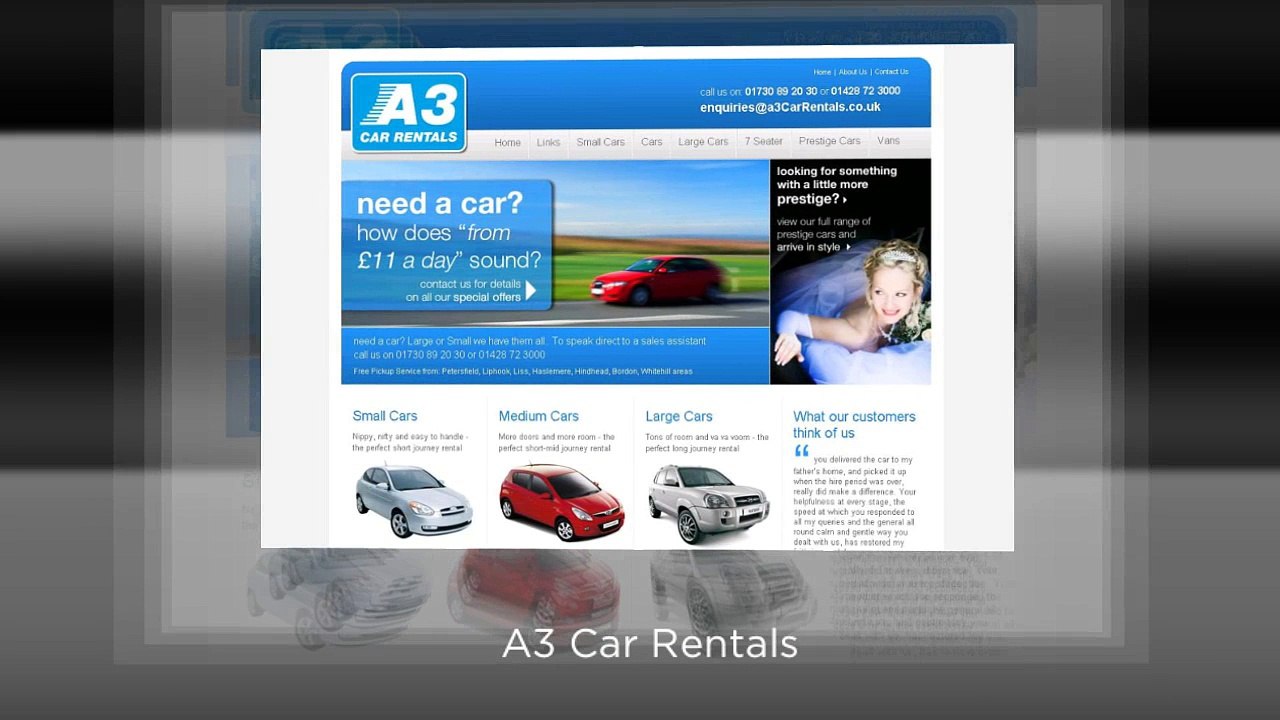Click the 'need a car?' banner headline

(439, 204)
